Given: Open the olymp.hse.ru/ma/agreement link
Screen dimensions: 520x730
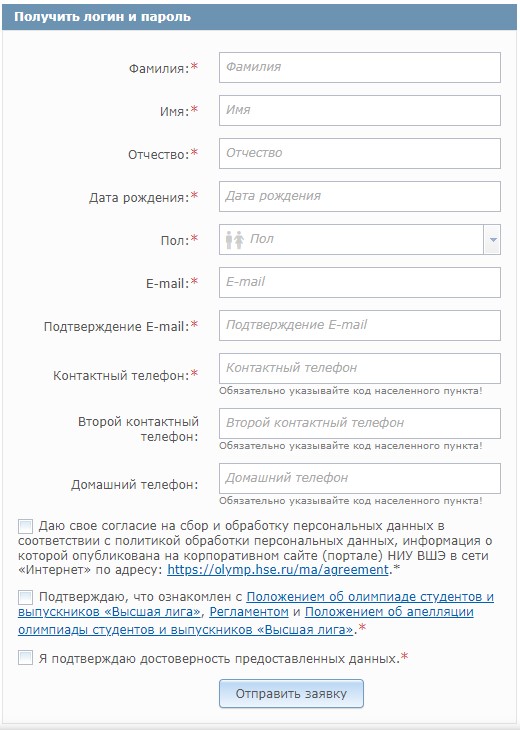Looking at the screenshot, I should pos(278,569).
